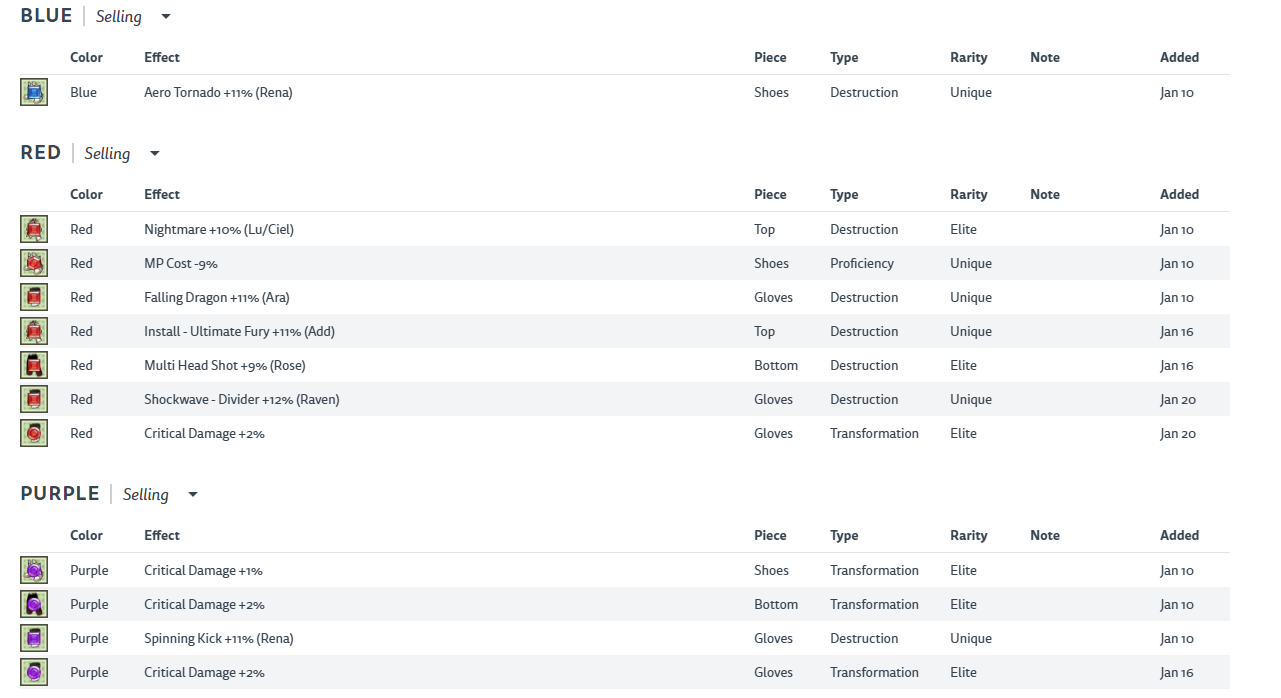Click the blue shoes icon for Aero Tornado

coord(34,92)
